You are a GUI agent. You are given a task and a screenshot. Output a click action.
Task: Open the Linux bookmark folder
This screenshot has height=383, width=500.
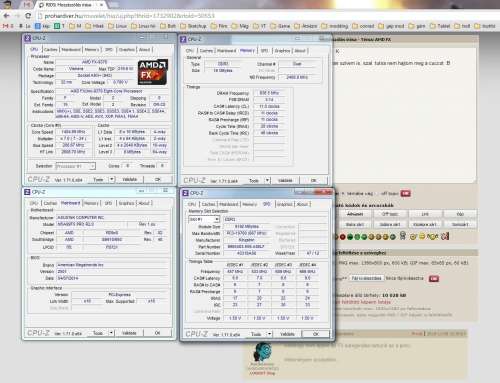point(117,26)
